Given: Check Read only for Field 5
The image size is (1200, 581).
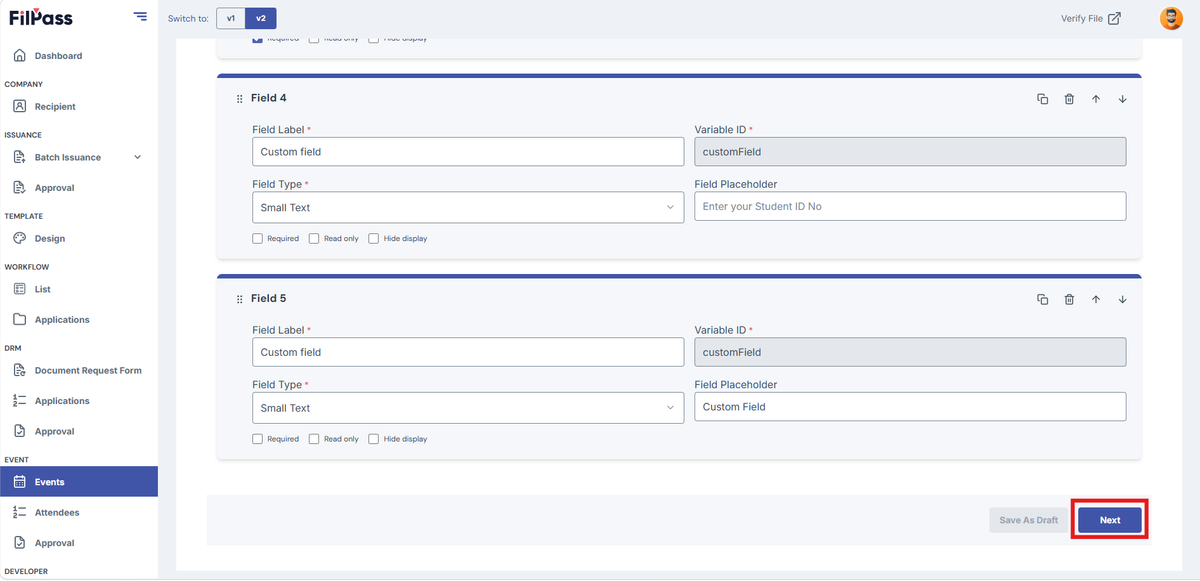Looking at the screenshot, I should [314, 439].
